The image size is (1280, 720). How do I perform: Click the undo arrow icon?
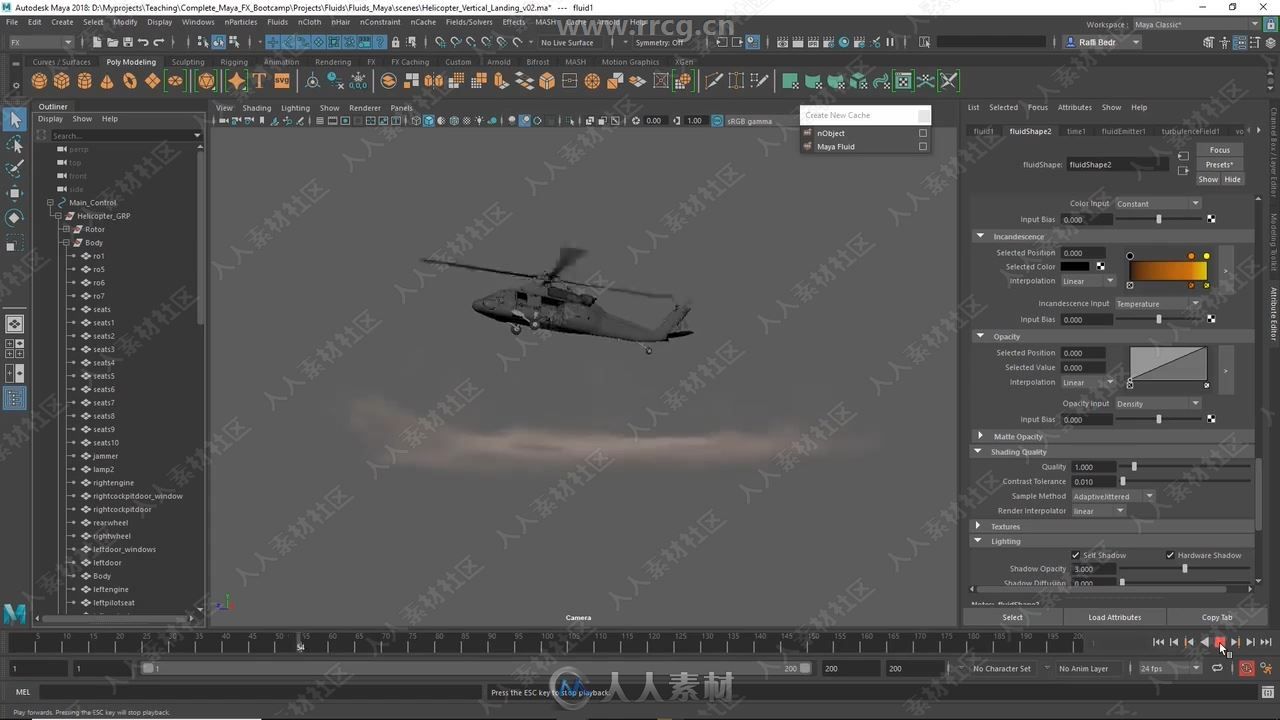(x=143, y=42)
